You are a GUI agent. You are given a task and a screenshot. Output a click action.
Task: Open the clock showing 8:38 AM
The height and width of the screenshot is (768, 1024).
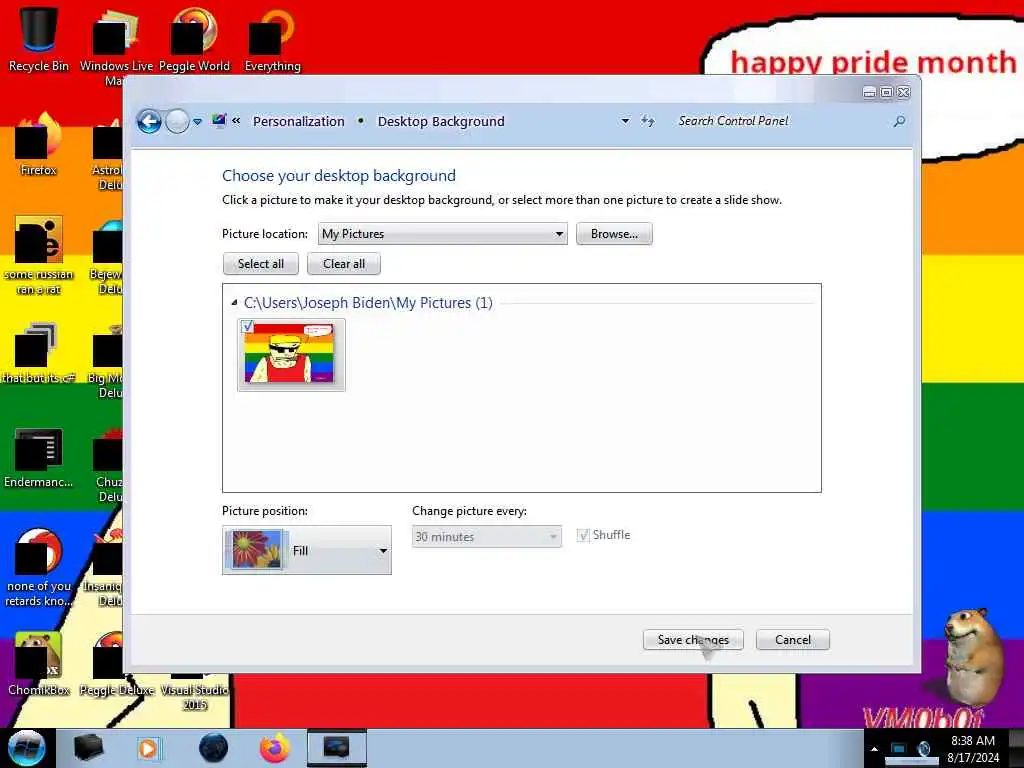pos(973,749)
